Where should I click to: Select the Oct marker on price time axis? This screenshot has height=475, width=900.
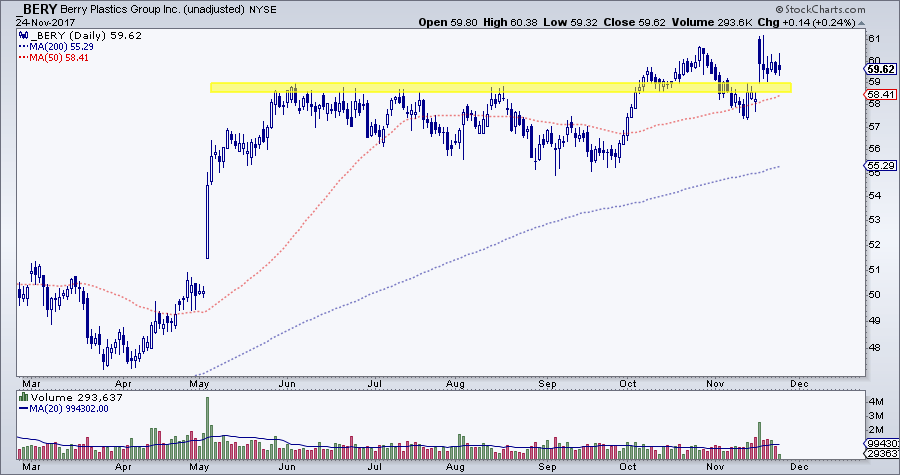point(629,382)
